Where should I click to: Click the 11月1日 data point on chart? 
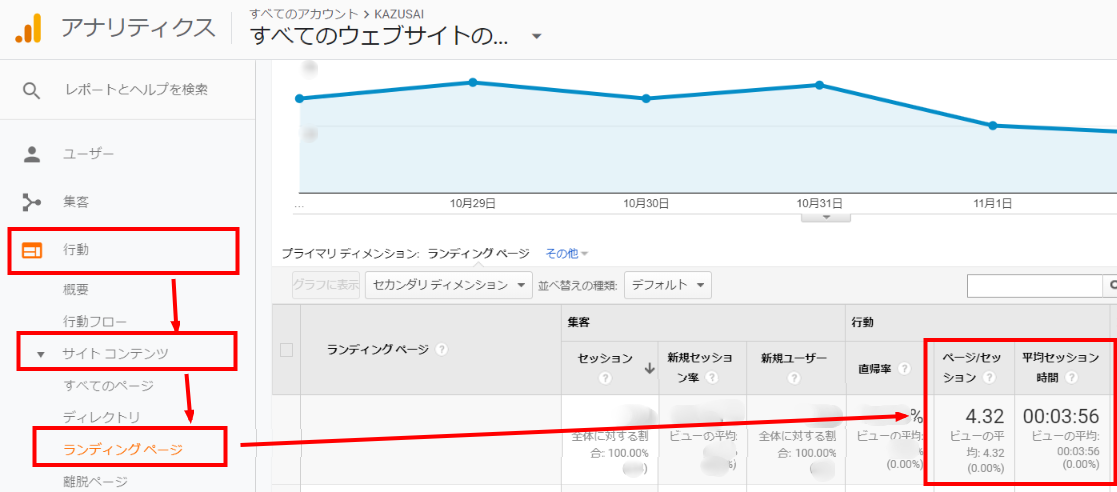[993, 125]
